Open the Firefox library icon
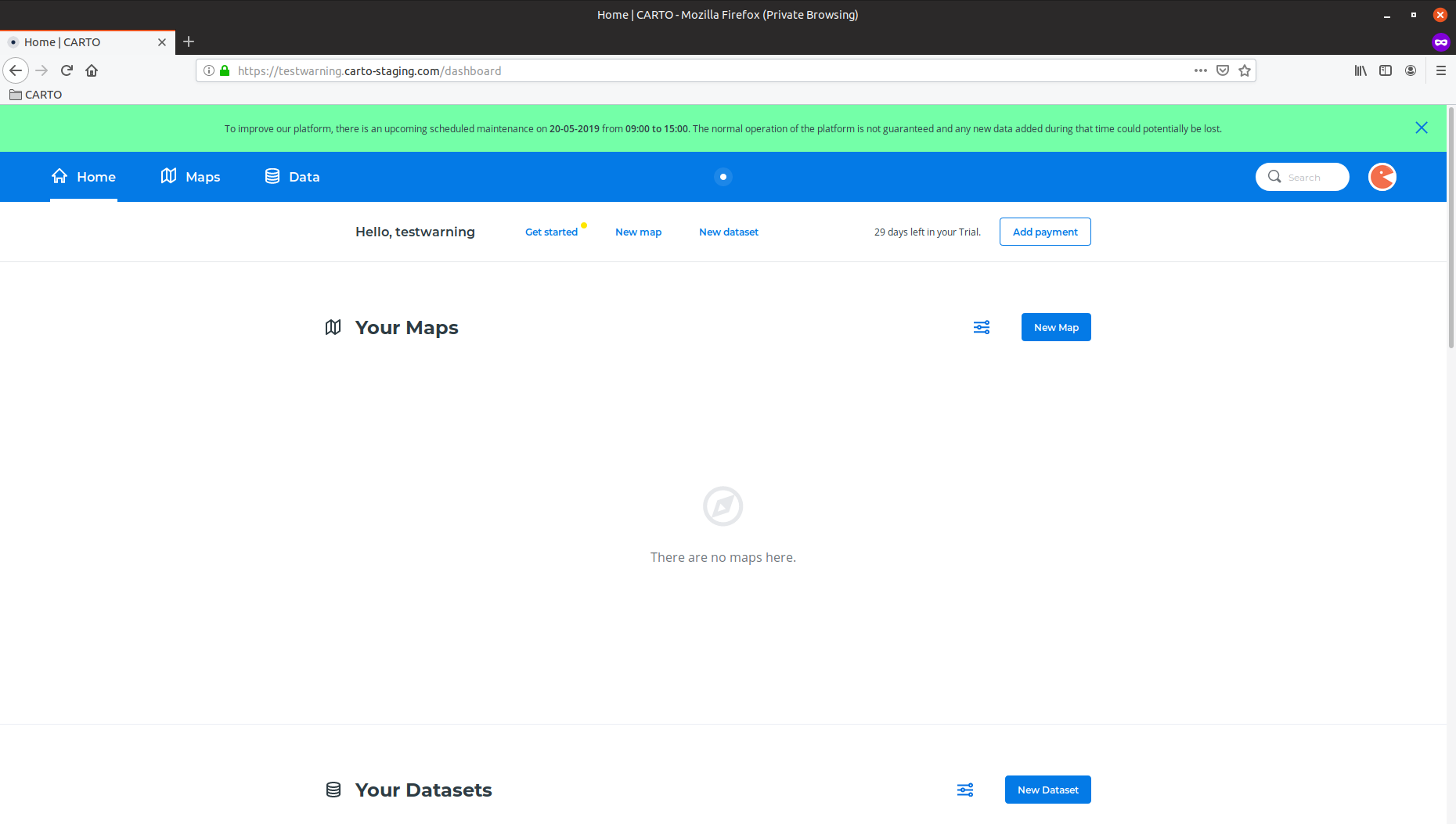 (1360, 70)
